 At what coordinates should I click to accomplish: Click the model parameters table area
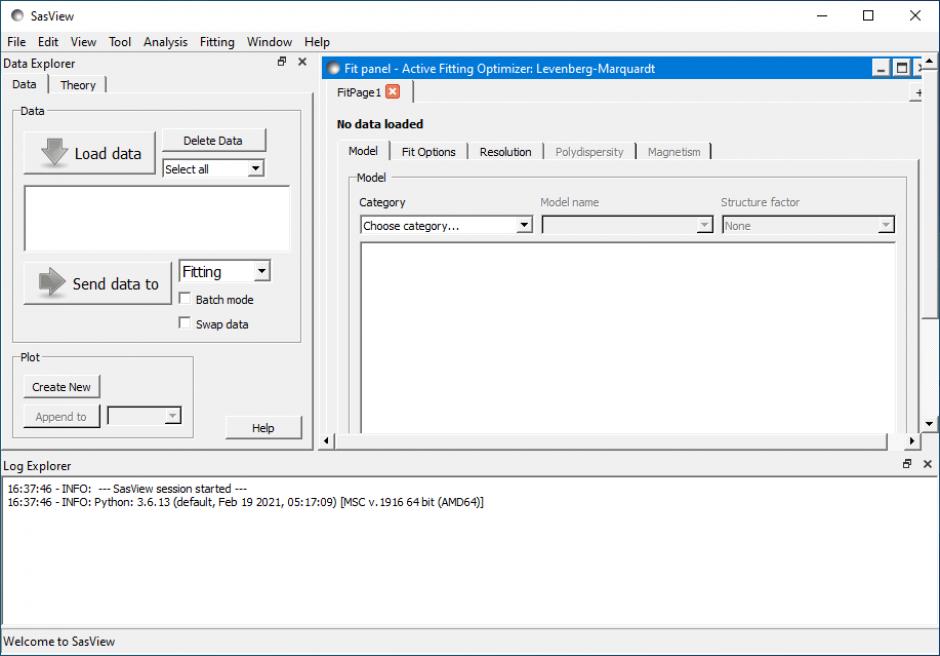(628, 338)
